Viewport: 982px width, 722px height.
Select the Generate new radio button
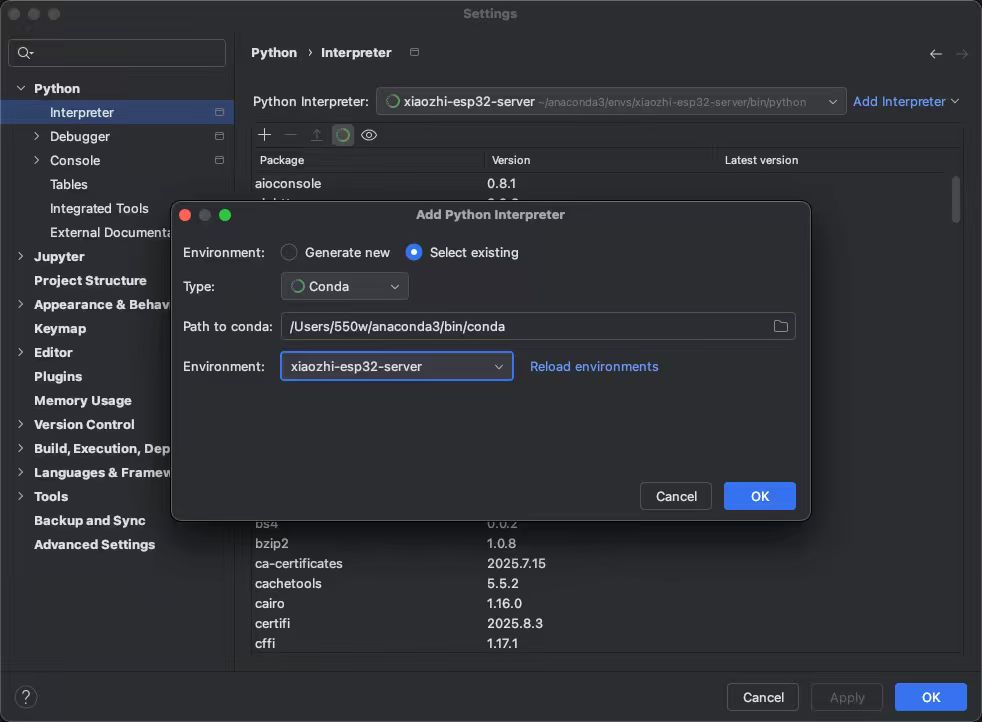(289, 252)
